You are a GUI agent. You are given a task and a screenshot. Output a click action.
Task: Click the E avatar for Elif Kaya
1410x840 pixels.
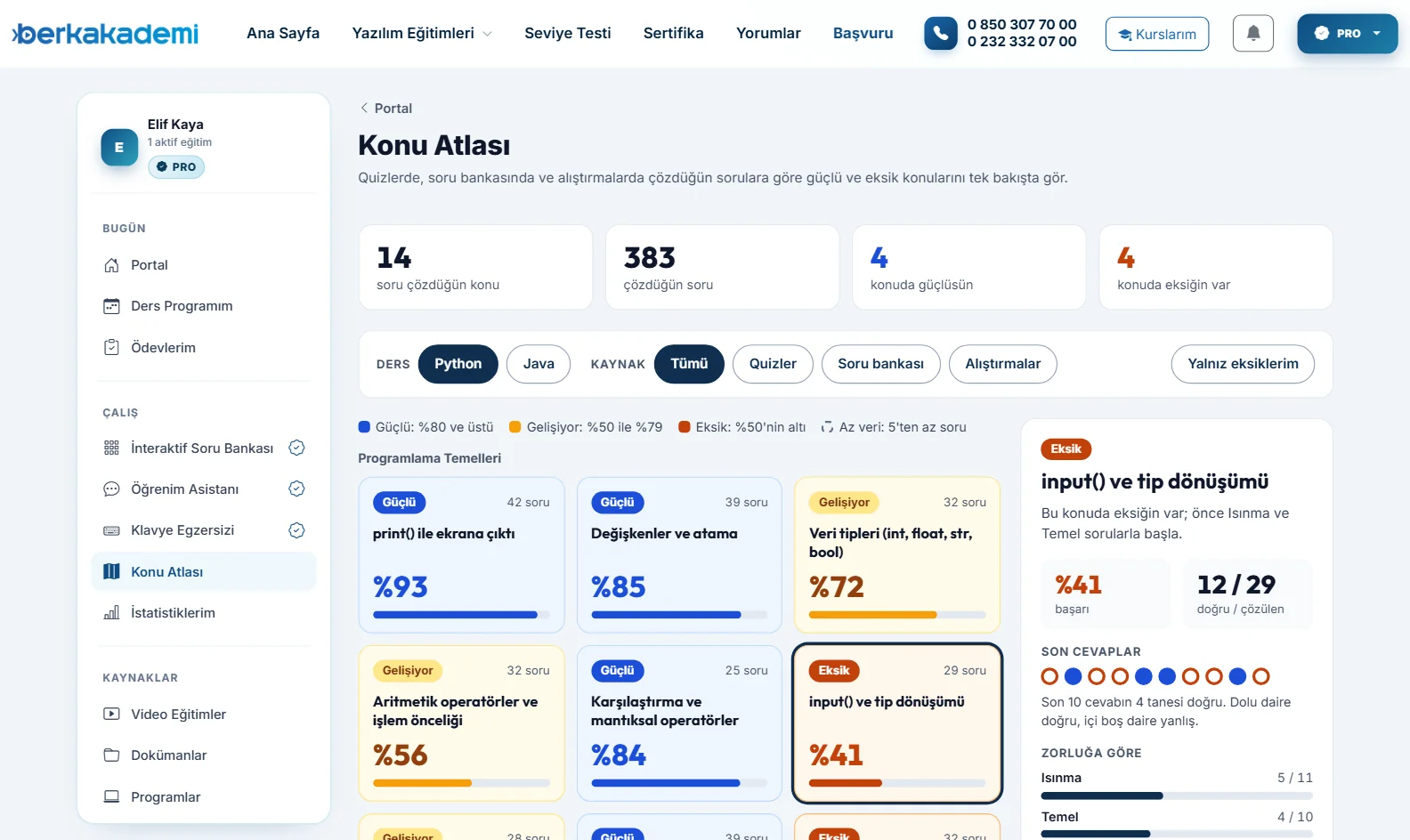[119, 148]
